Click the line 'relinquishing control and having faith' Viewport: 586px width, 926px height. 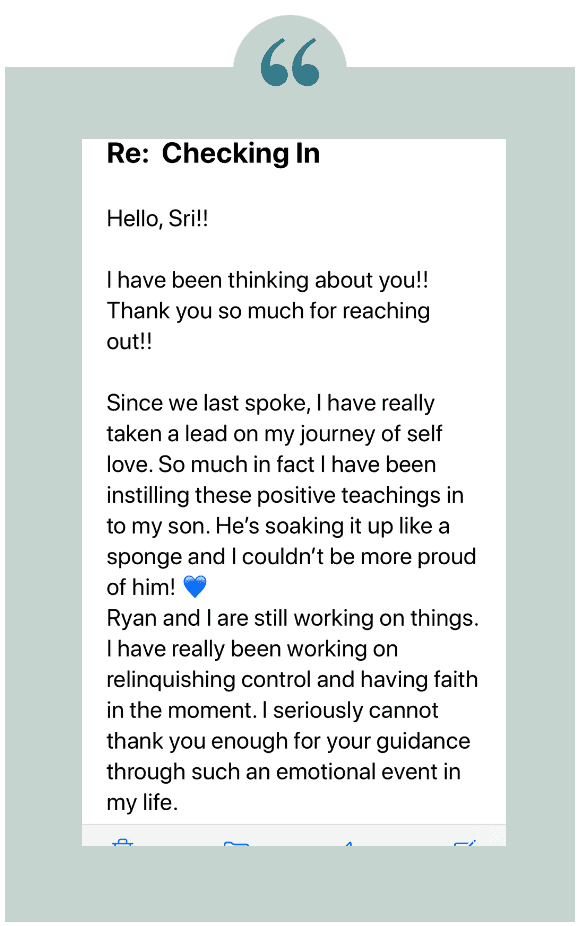pos(292,680)
